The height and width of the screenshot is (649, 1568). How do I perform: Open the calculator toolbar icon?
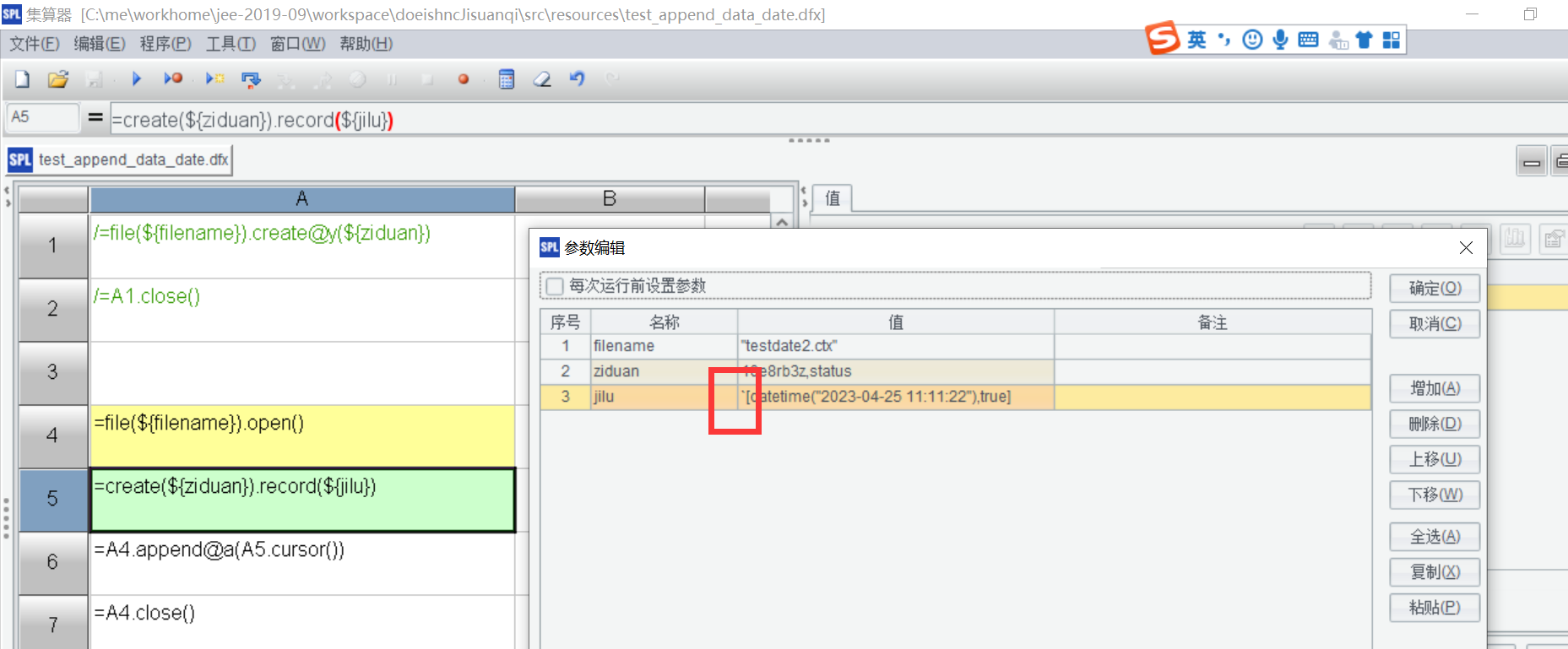pyautogui.click(x=507, y=79)
